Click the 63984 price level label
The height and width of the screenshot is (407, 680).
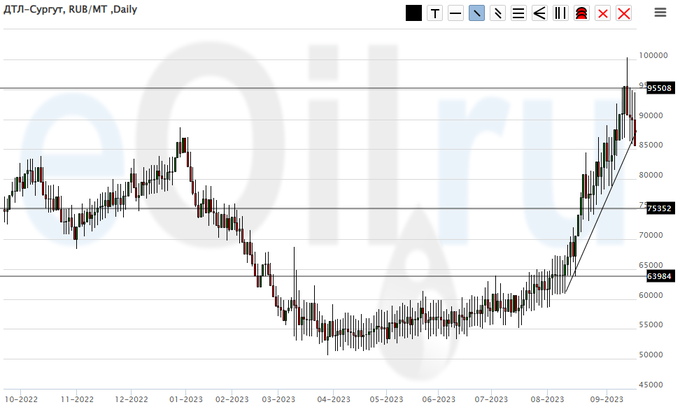(x=659, y=275)
